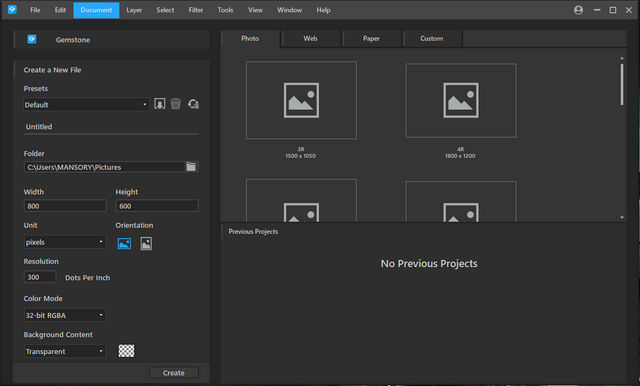Viewport: 640px width, 386px height.
Task: Open the Presets Default dropdown
Action: coord(86,104)
